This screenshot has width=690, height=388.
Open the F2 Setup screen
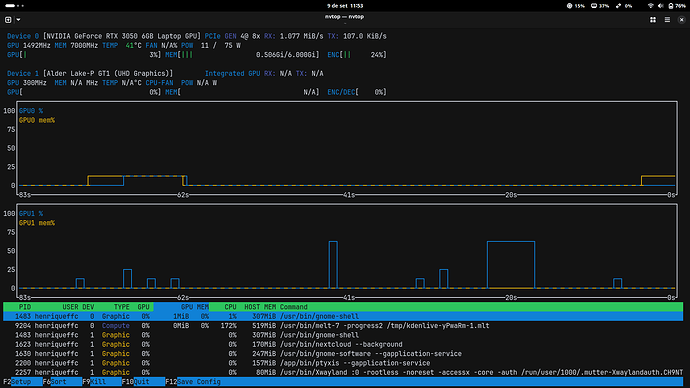click(23, 382)
